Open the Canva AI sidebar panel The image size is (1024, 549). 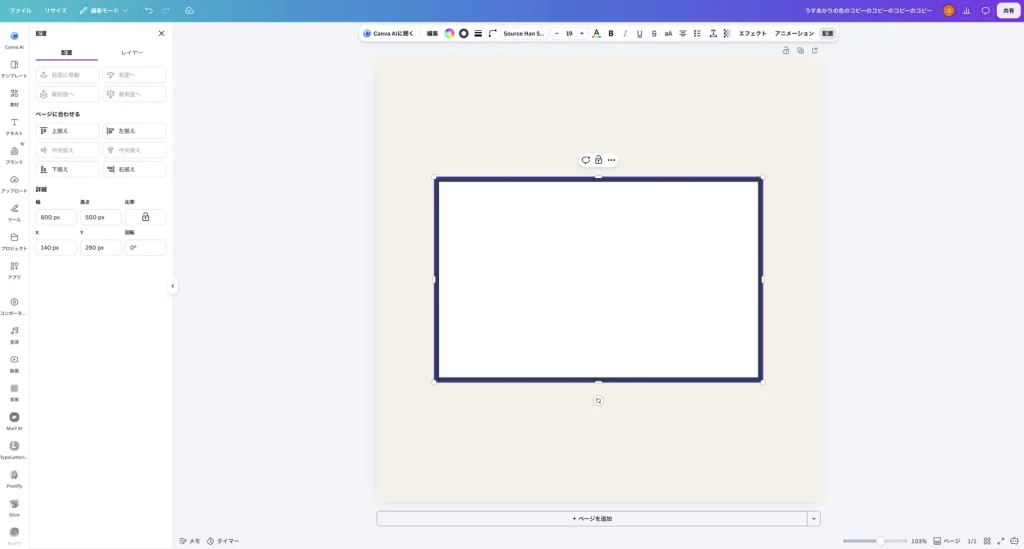click(14, 39)
